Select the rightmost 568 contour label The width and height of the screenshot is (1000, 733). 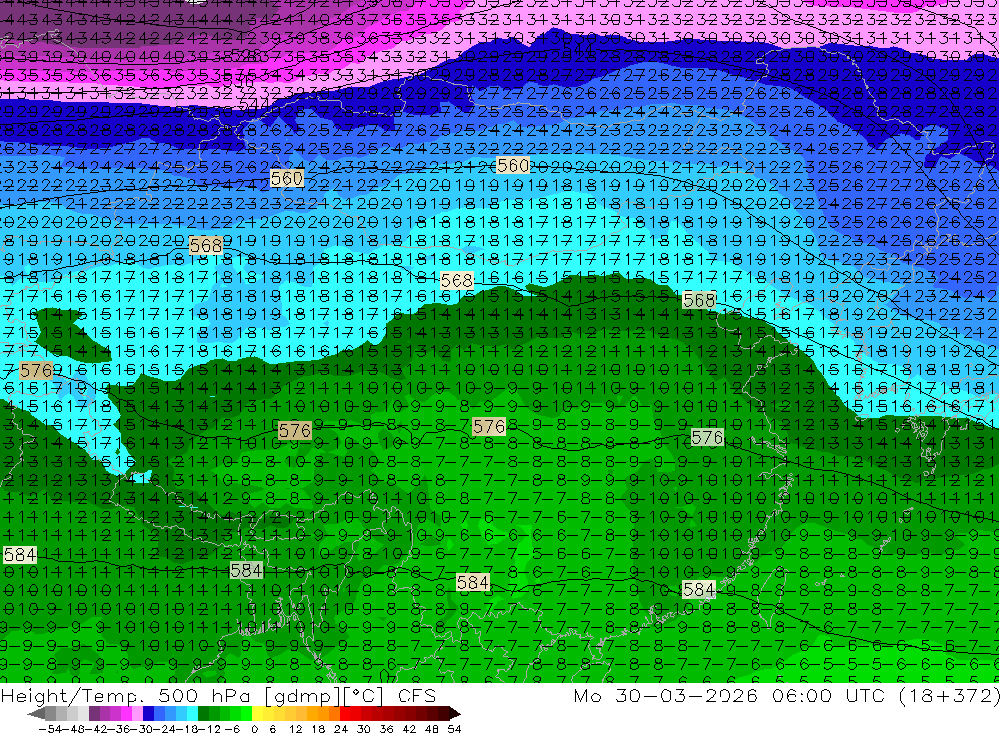click(x=699, y=300)
